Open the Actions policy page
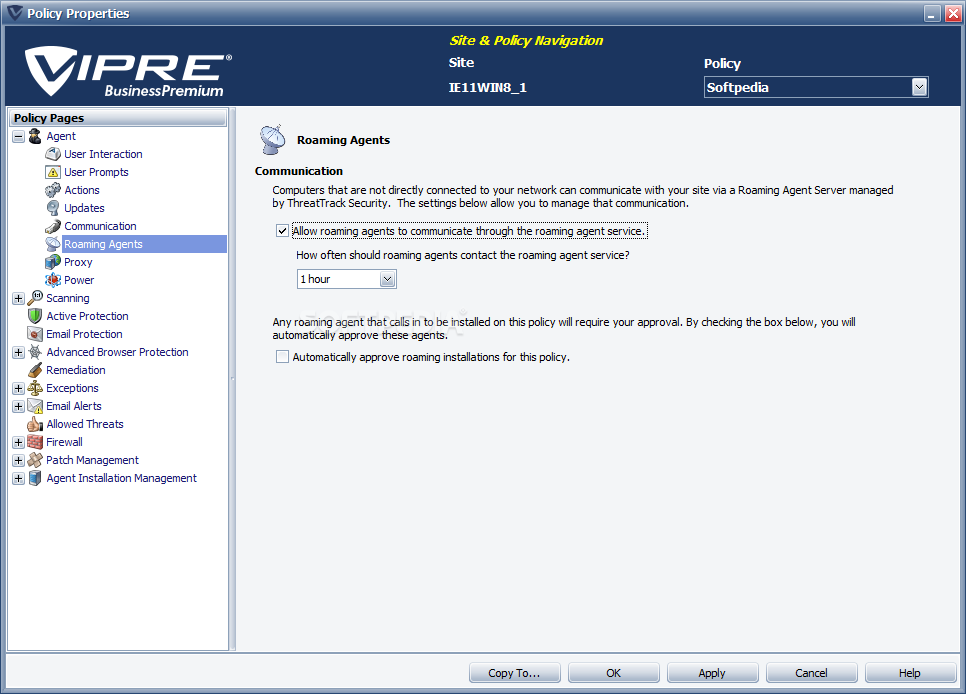966x694 pixels. (81, 190)
